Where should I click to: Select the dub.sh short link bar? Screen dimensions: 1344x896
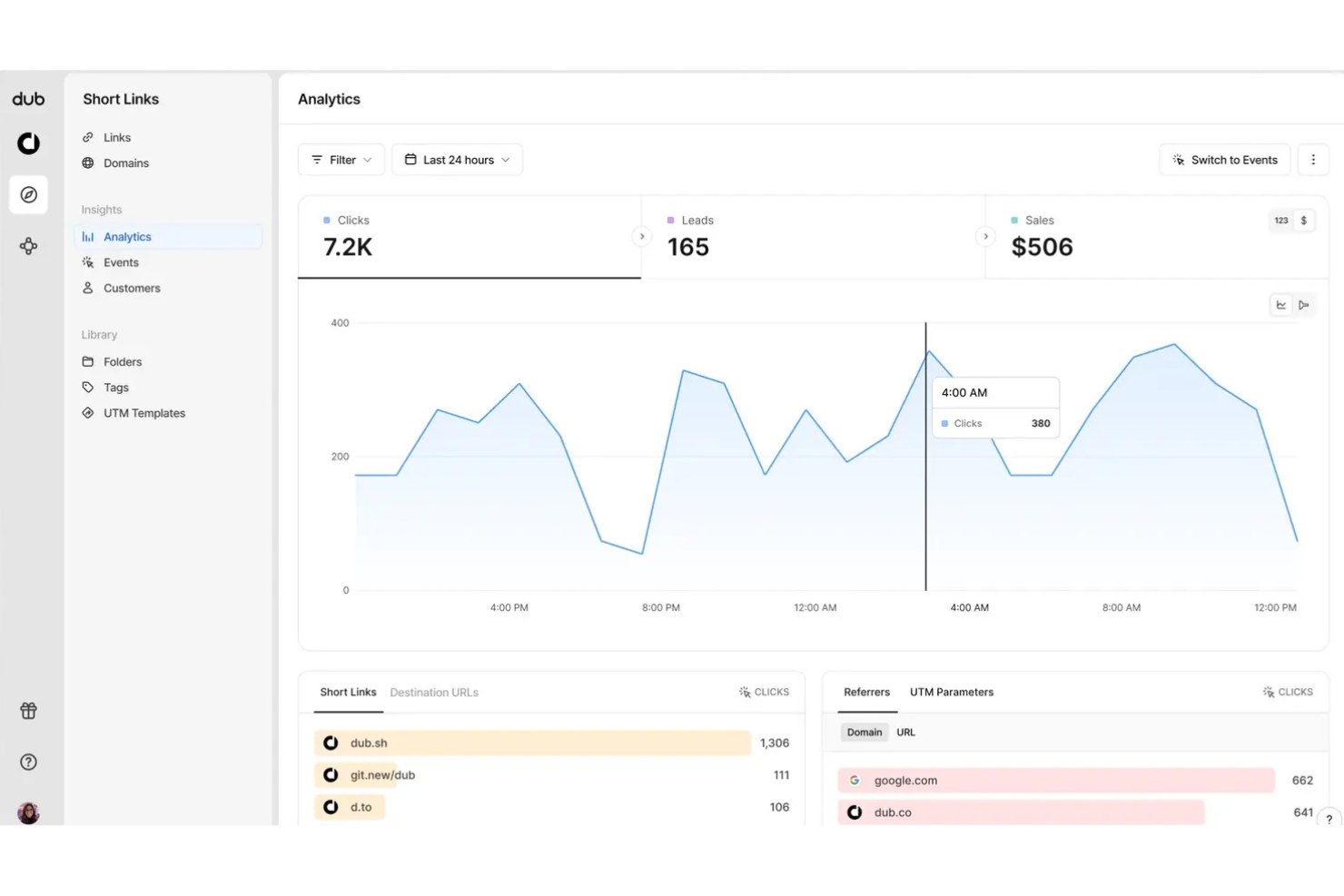[x=533, y=743]
